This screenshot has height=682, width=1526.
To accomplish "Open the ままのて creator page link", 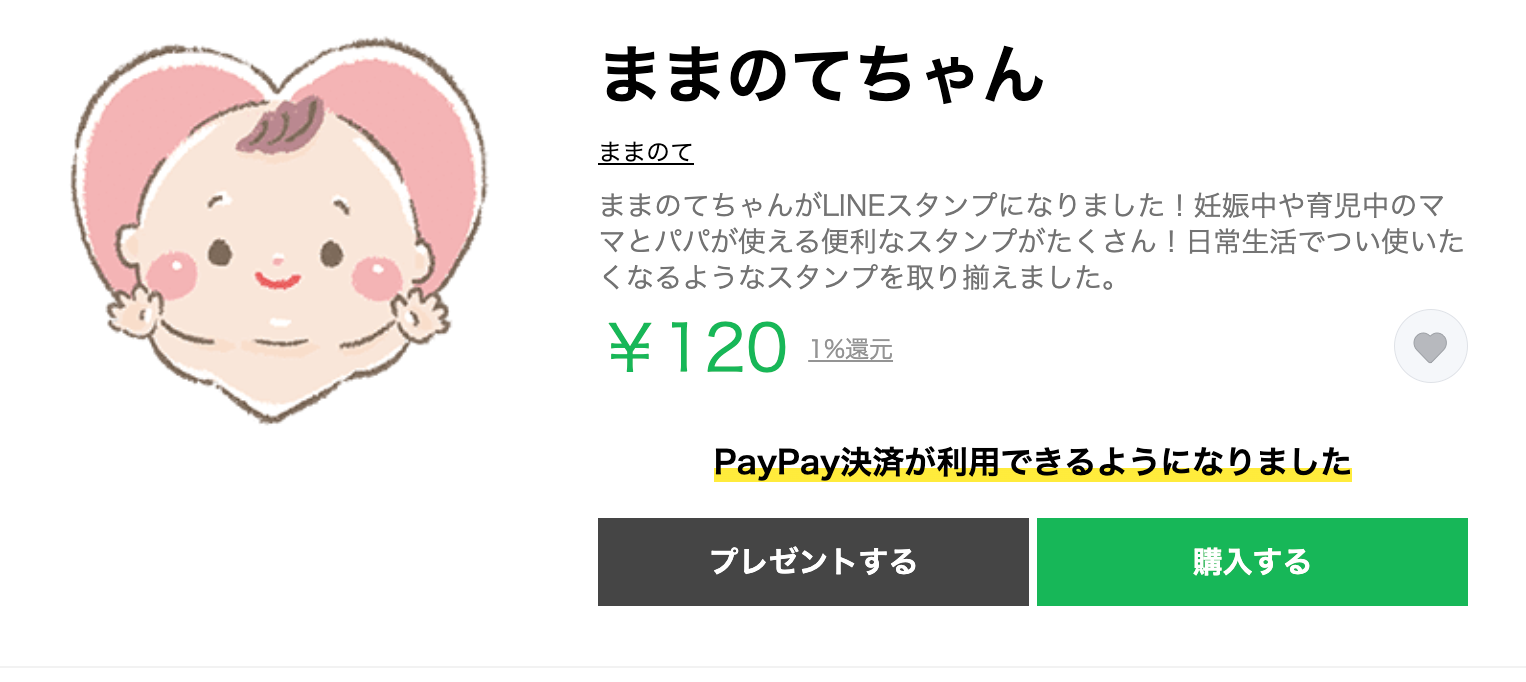I will (646, 153).
